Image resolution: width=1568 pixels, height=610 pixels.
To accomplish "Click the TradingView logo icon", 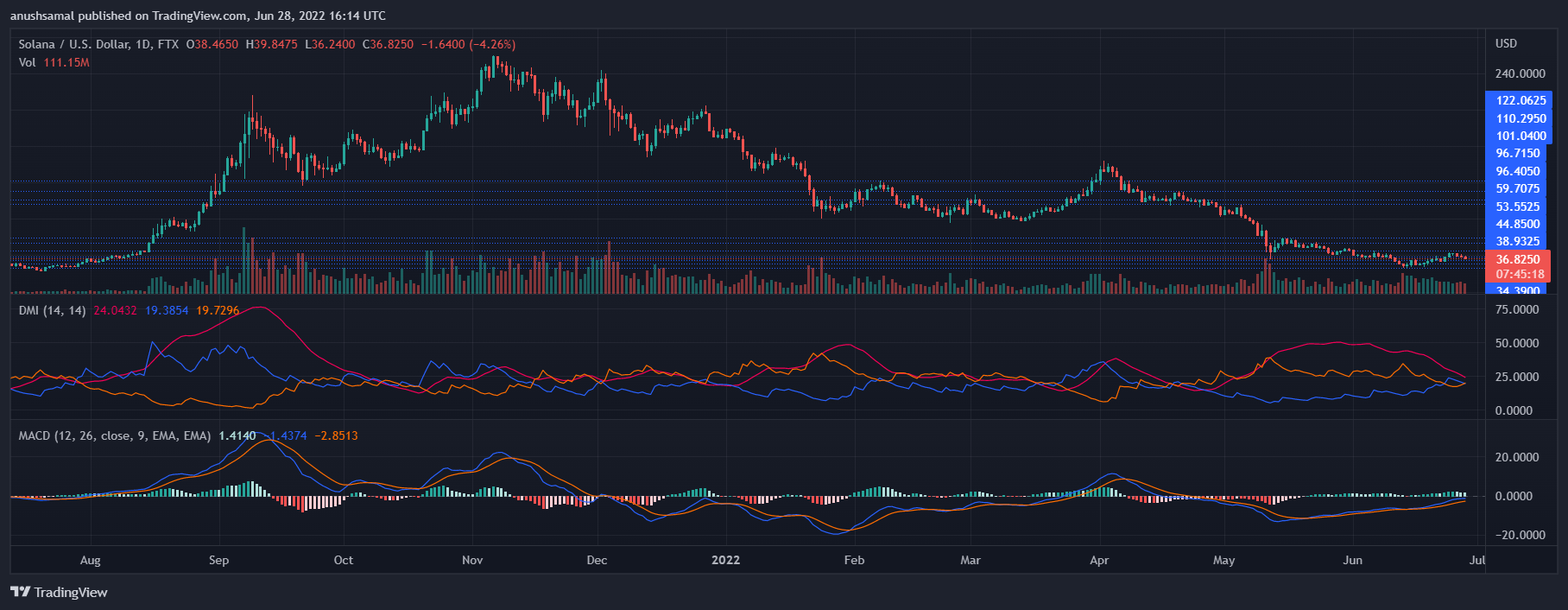I will click(20, 592).
